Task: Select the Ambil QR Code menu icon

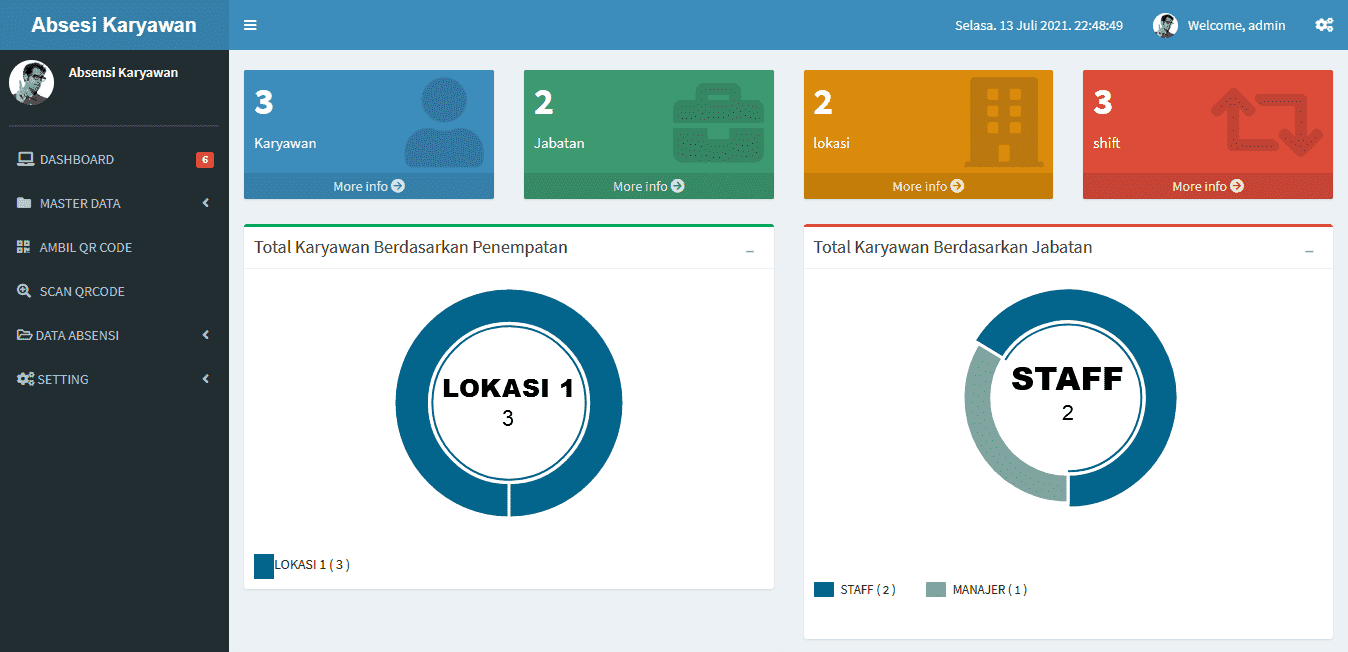Action: click(x=22, y=247)
